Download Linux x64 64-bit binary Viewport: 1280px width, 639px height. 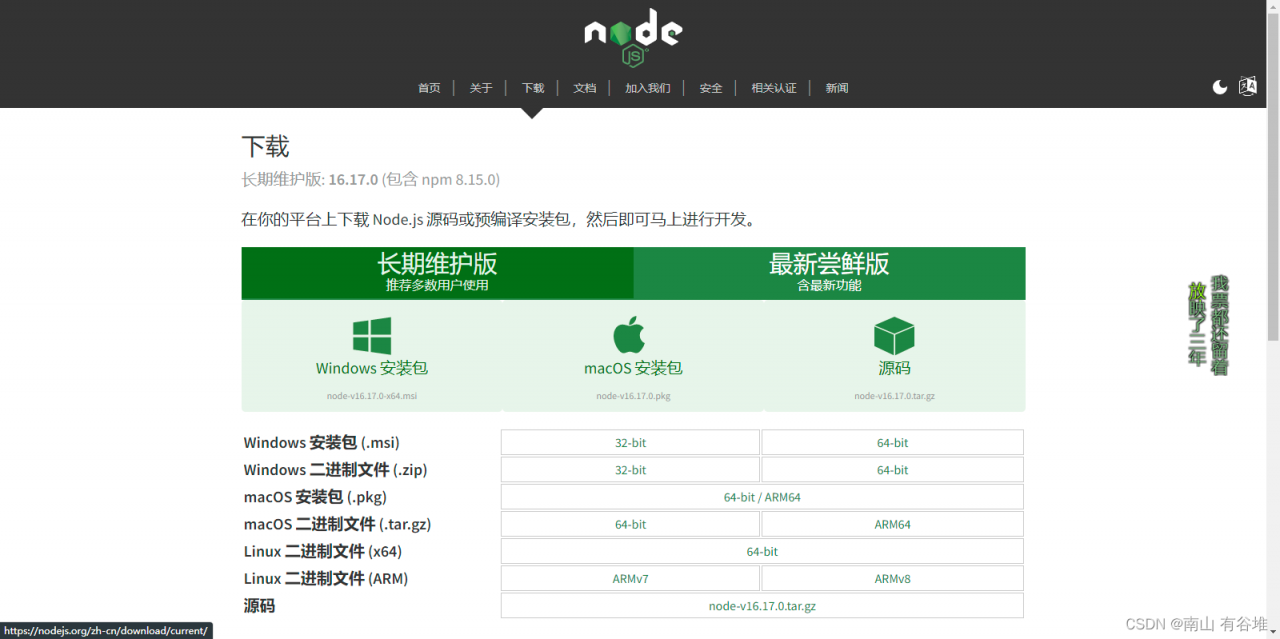click(762, 551)
